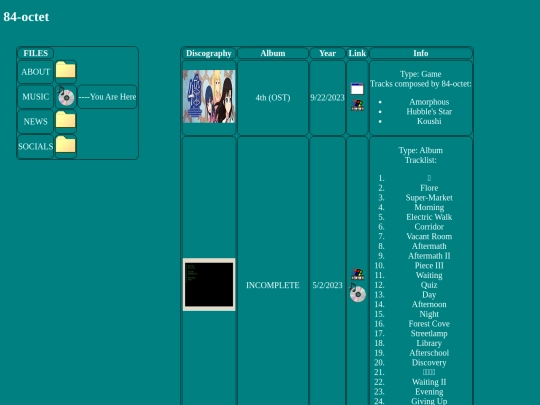Click the Aftermath II track entry
This screenshot has width=540, height=405.
point(429,256)
